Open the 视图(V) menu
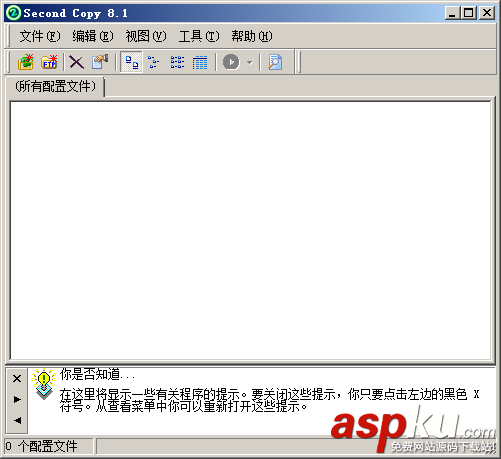Viewport: 501px width, 459px height. (146, 36)
